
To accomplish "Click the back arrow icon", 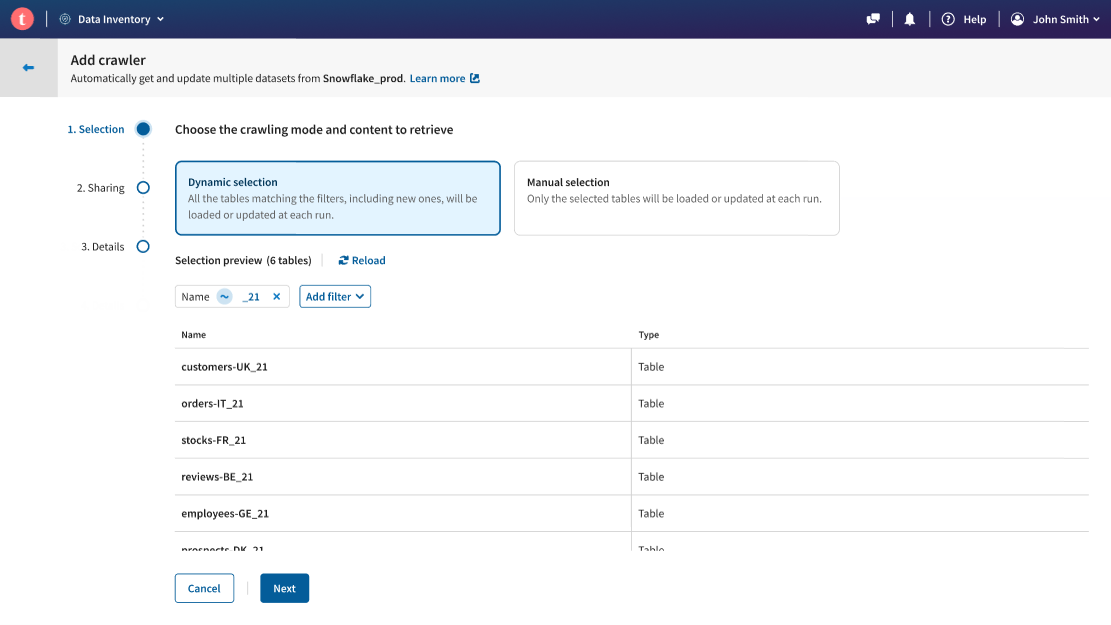I will (28, 68).
